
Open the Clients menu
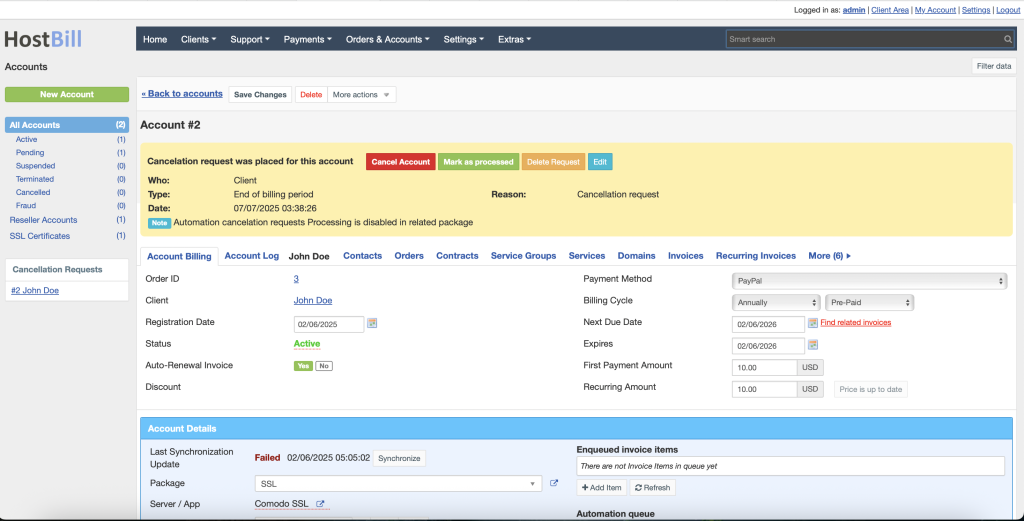click(x=199, y=39)
